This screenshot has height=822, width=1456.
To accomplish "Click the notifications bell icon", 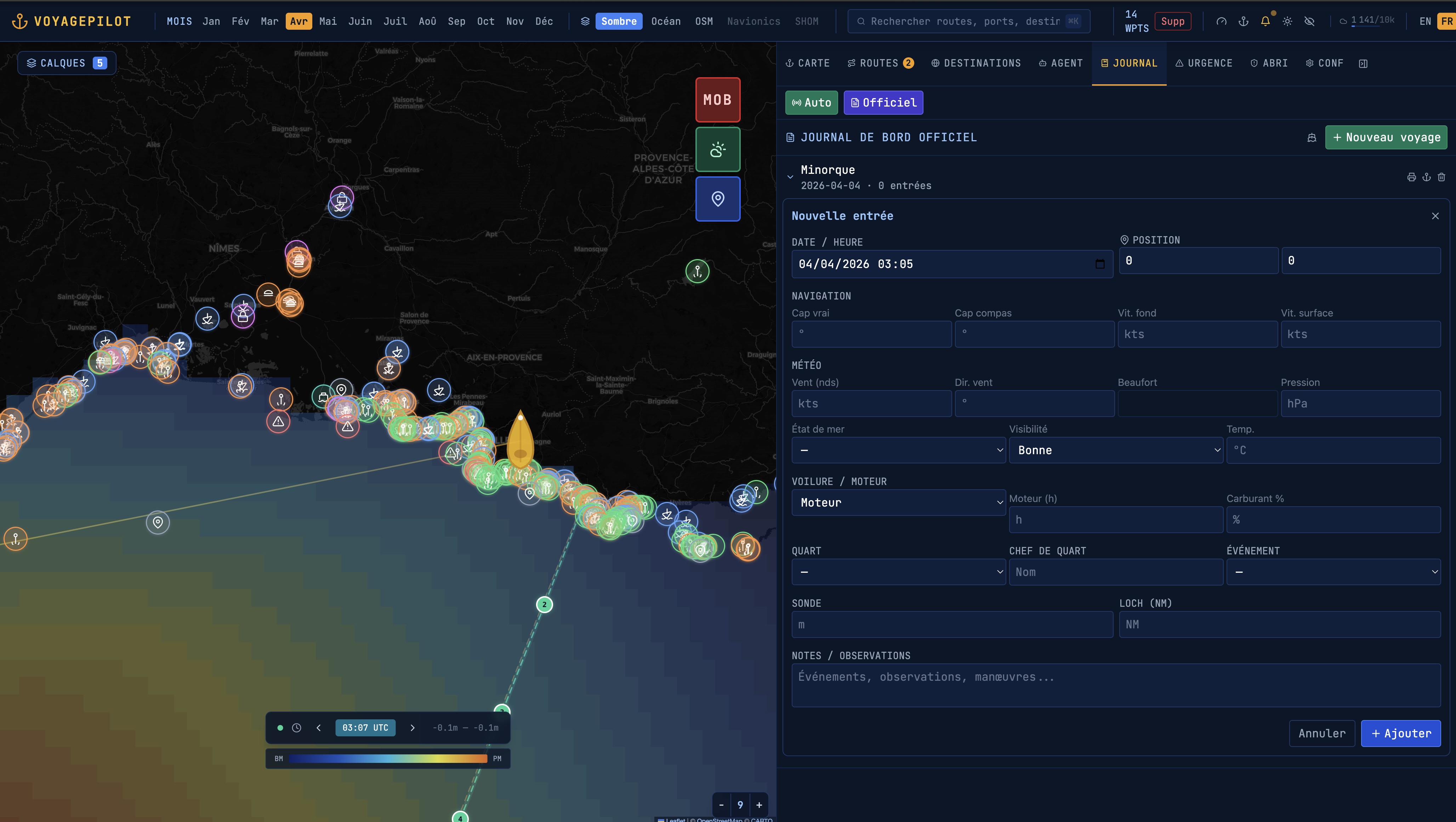I will 1265,22.
